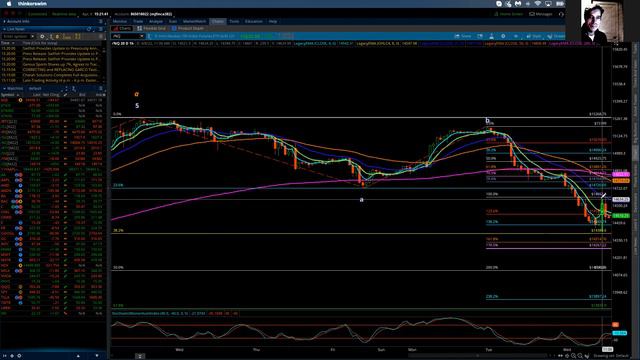Sort the watchlist by Net Chng column

pyautogui.click(x=51, y=95)
